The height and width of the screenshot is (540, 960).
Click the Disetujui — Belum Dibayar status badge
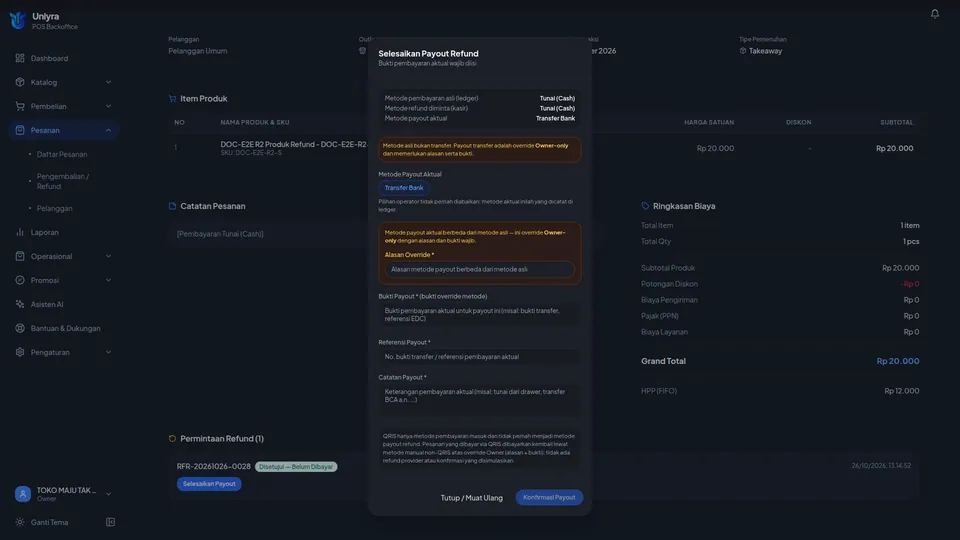pyautogui.click(x=296, y=467)
